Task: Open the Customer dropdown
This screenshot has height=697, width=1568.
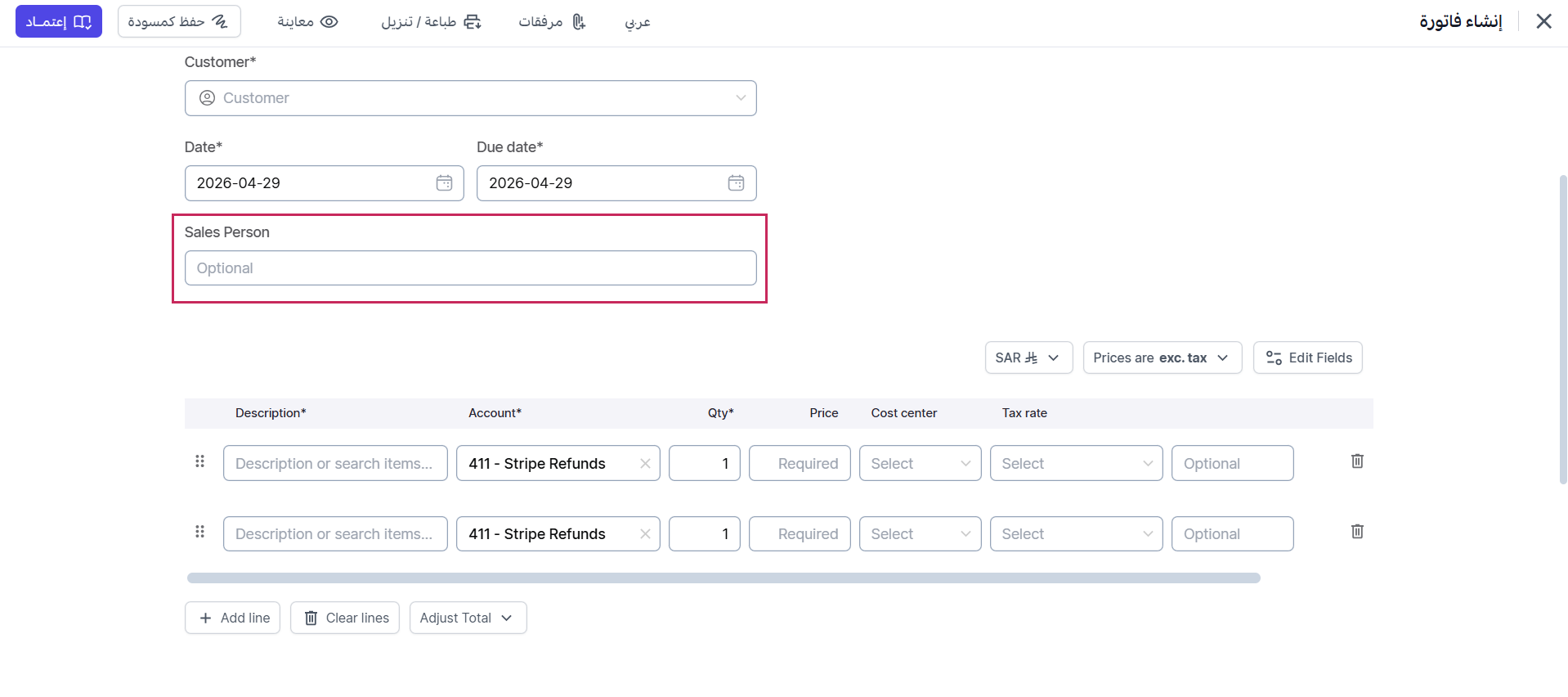Action: click(x=470, y=98)
